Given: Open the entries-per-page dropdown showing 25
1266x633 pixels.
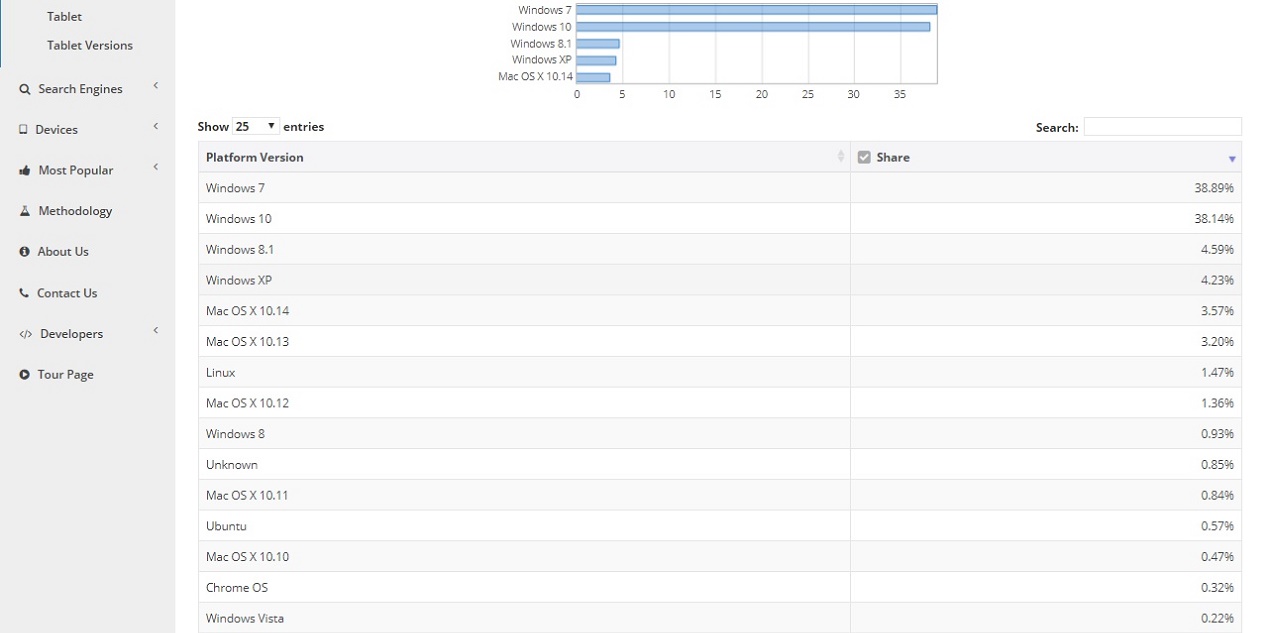Looking at the screenshot, I should [256, 127].
